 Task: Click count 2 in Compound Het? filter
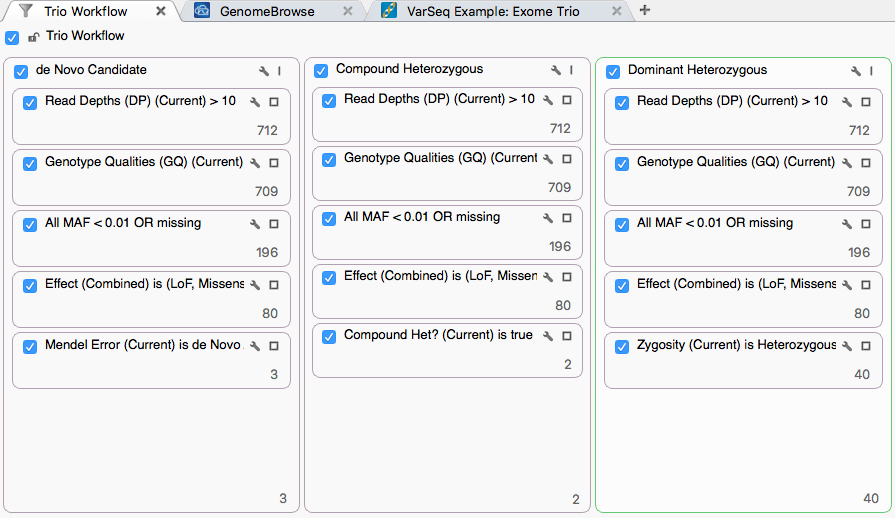(568, 365)
